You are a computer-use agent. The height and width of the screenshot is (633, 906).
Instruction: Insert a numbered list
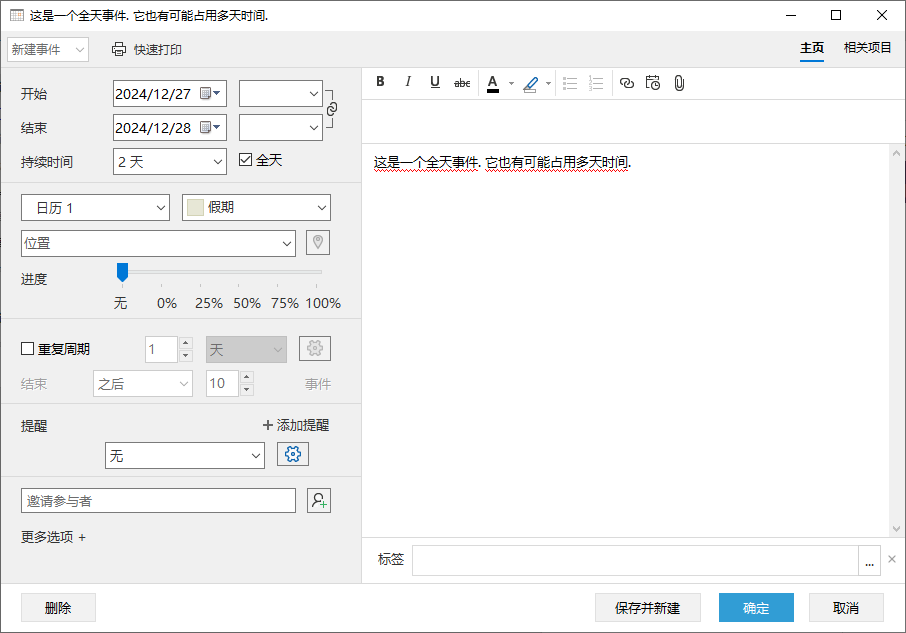(596, 83)
